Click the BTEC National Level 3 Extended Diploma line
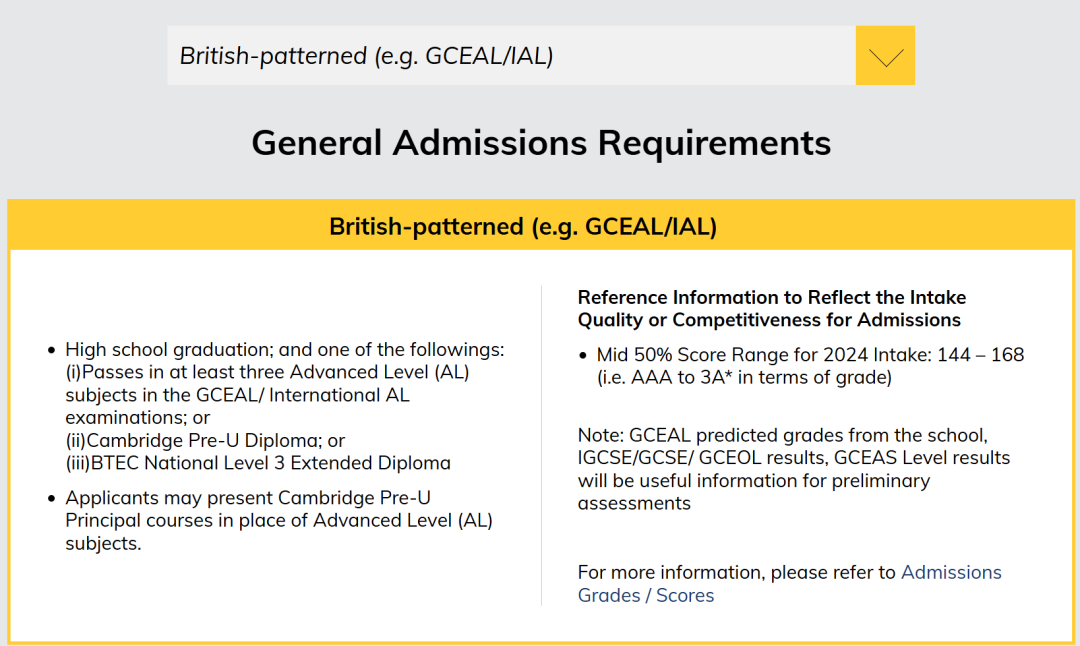The height and width of the screenshot is (646, 1080). coord(258,463)
